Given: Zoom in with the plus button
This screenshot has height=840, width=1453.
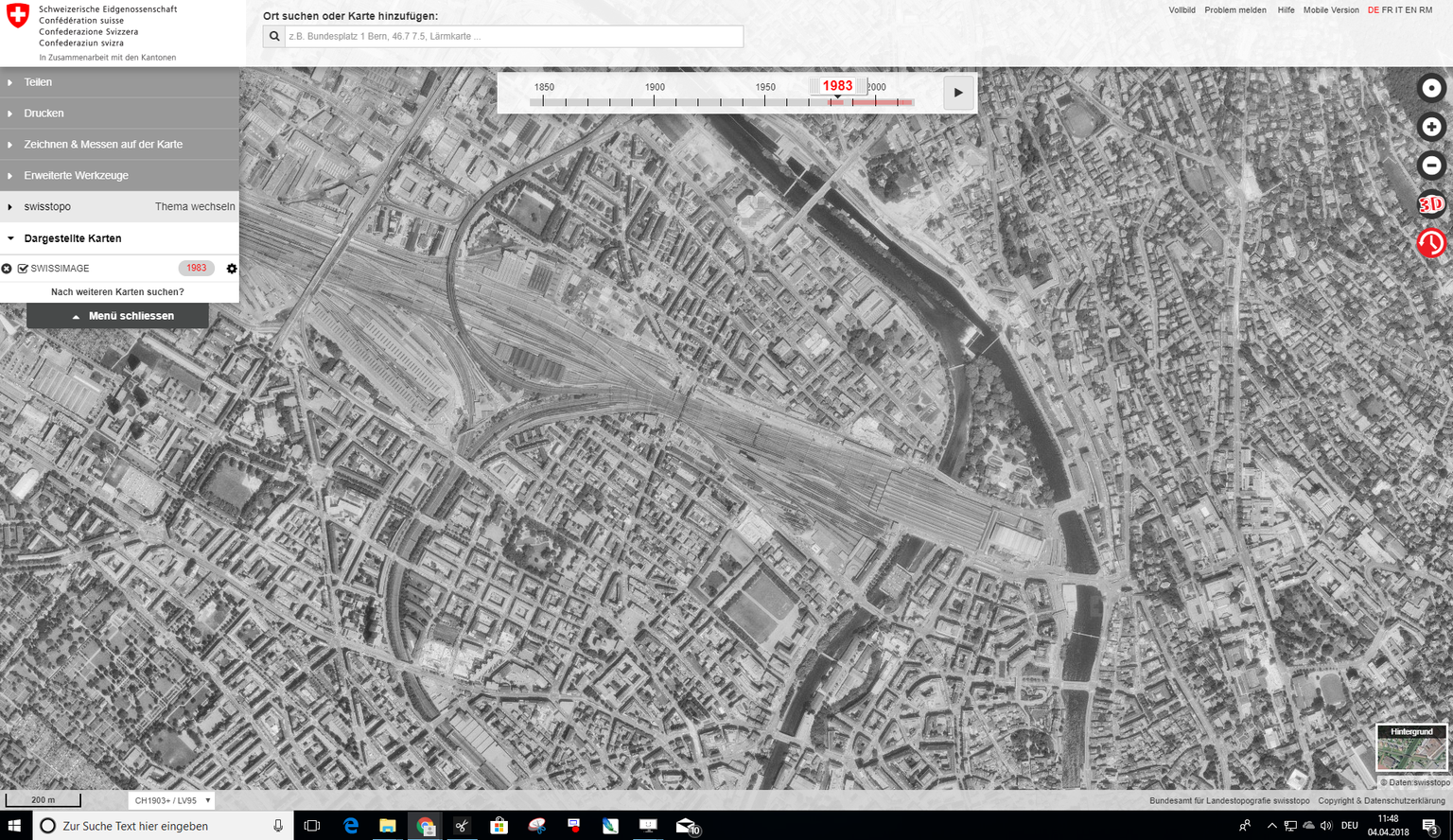Looking at the screenshot, I should (x=1431, y=127).
